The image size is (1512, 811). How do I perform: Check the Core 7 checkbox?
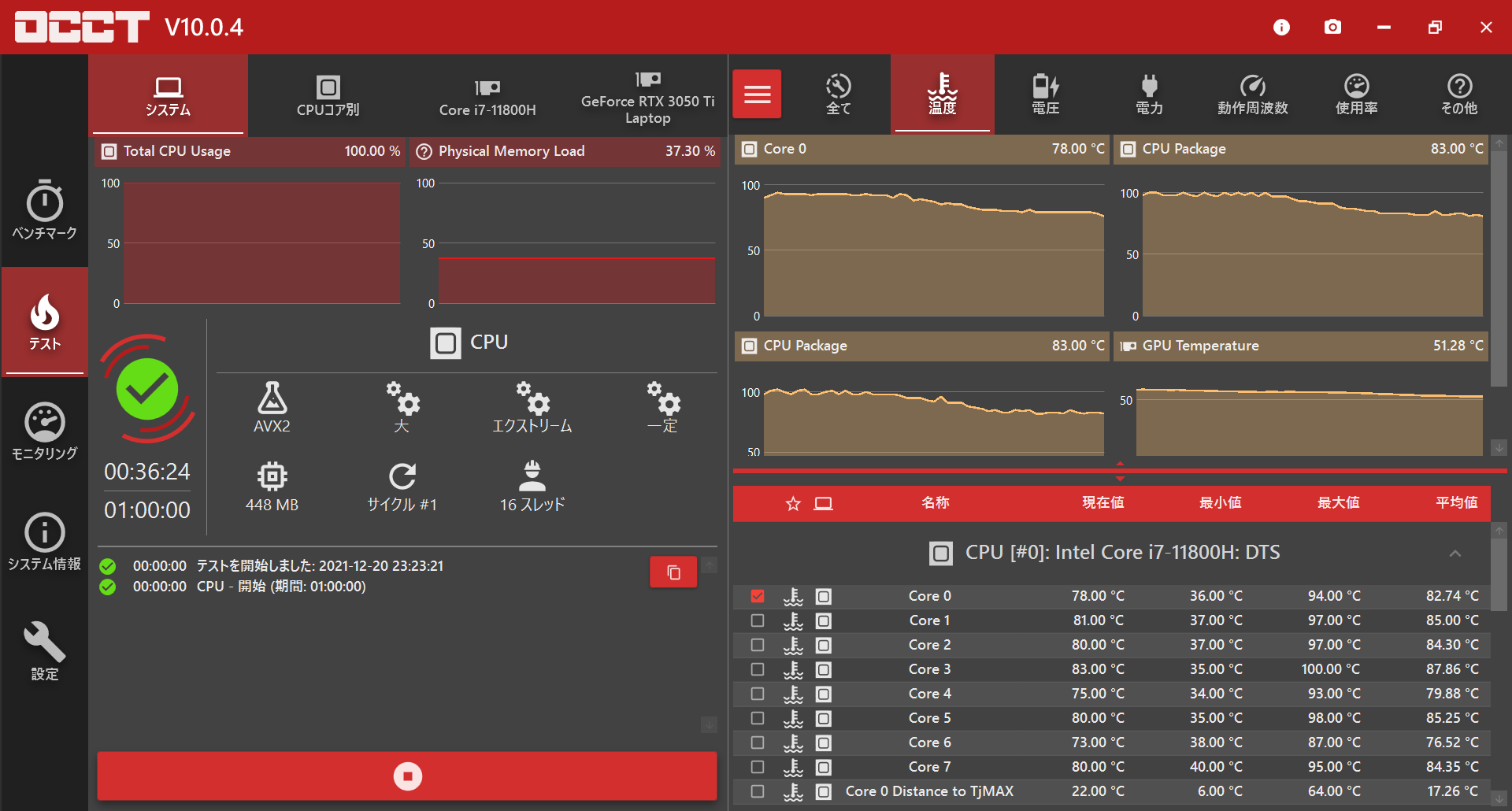tap(758, 767)
